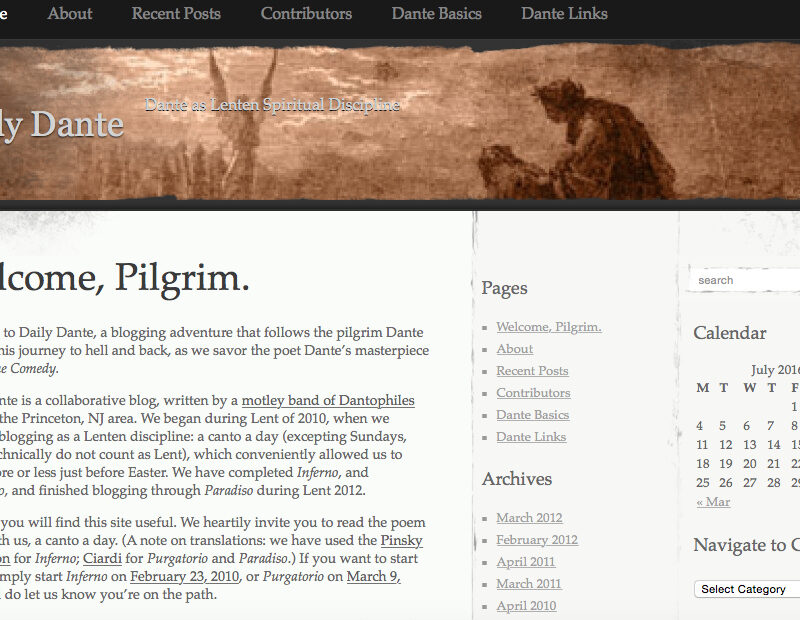Screen dimensions: 800x620
Task: Click the sidebar Welcome, Pilgrim. page link
Action: coord(549,327)
